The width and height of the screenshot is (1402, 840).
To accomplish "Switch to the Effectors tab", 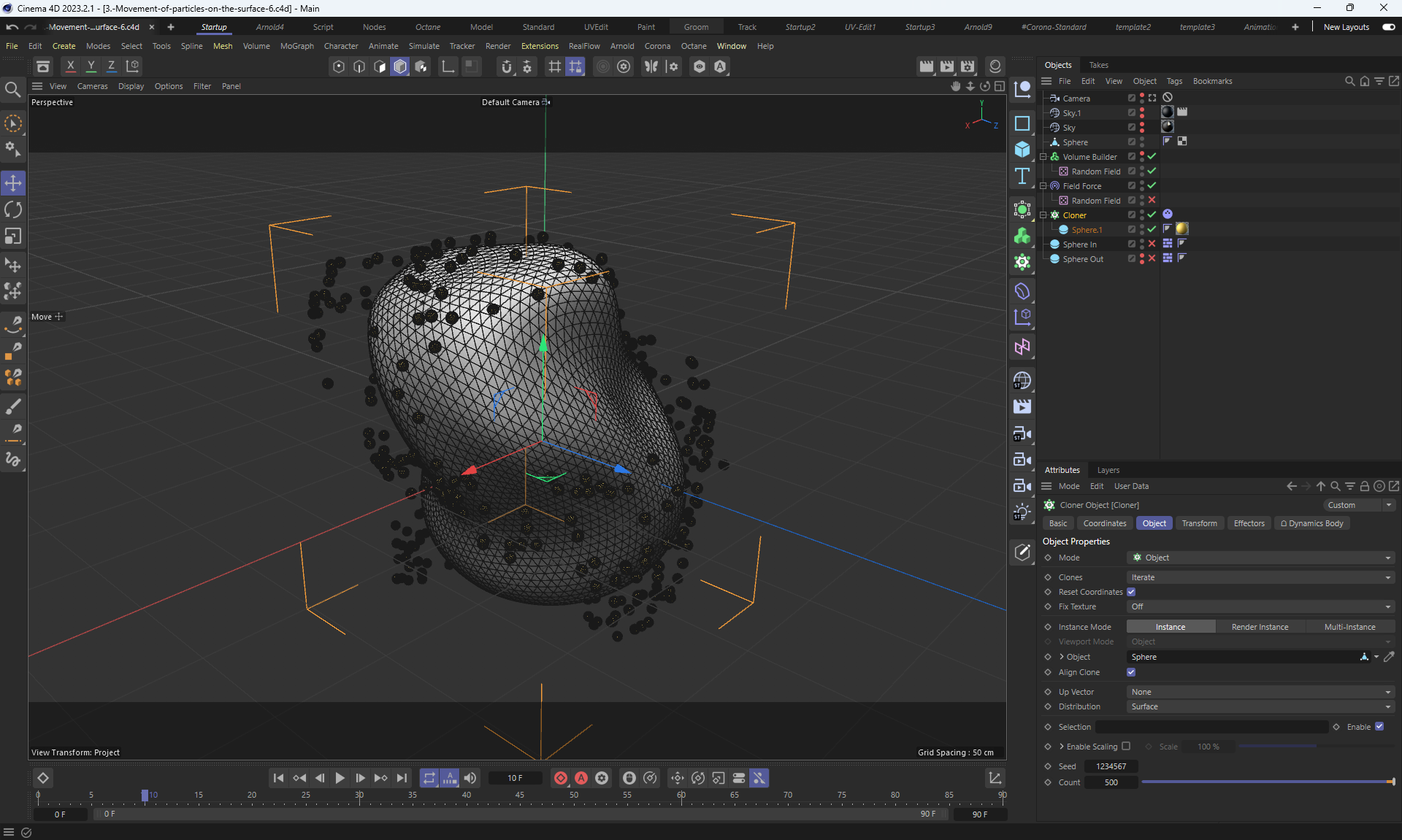I will pos(1249,523).
